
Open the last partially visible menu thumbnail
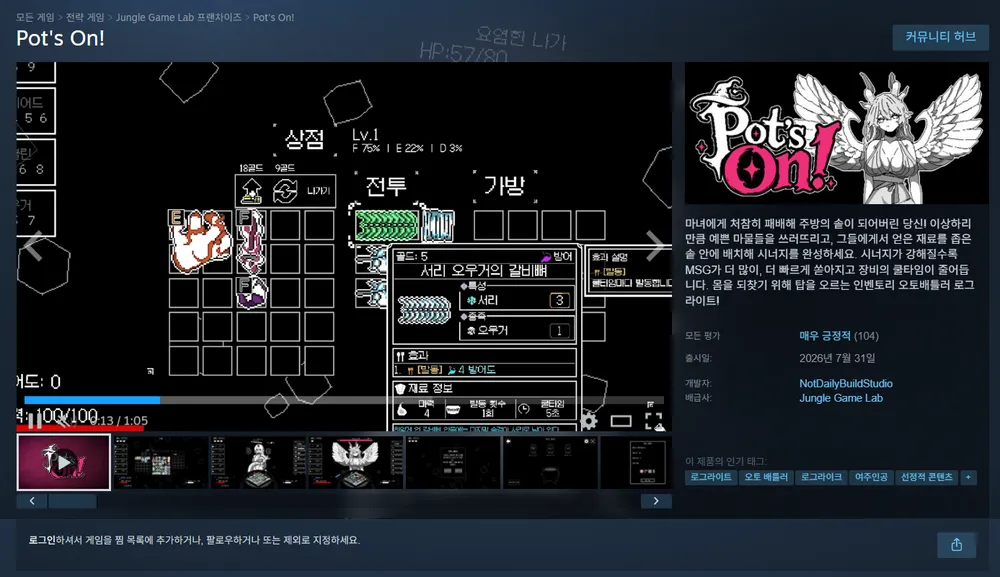tap(636, 462)
